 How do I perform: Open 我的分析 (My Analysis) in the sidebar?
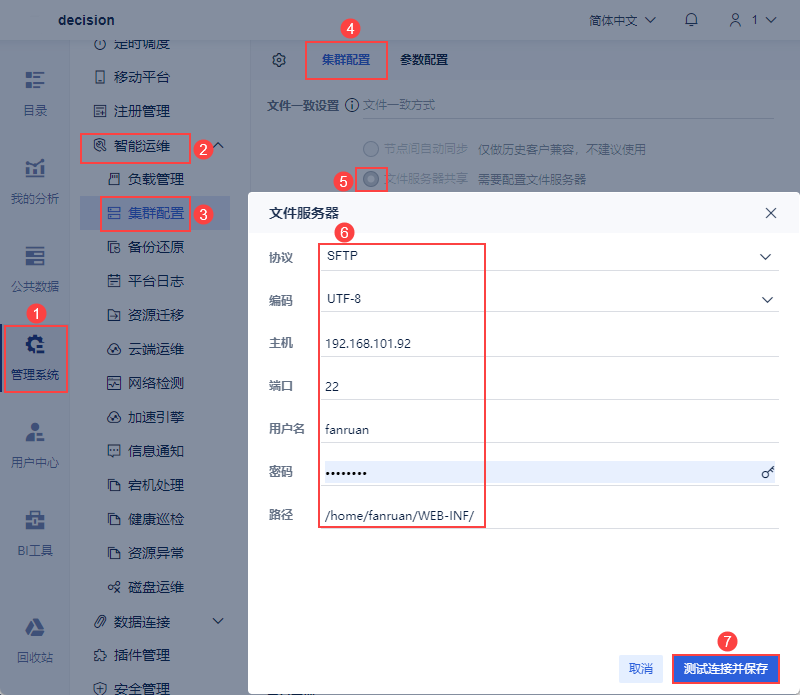click(x=35, y=180)
